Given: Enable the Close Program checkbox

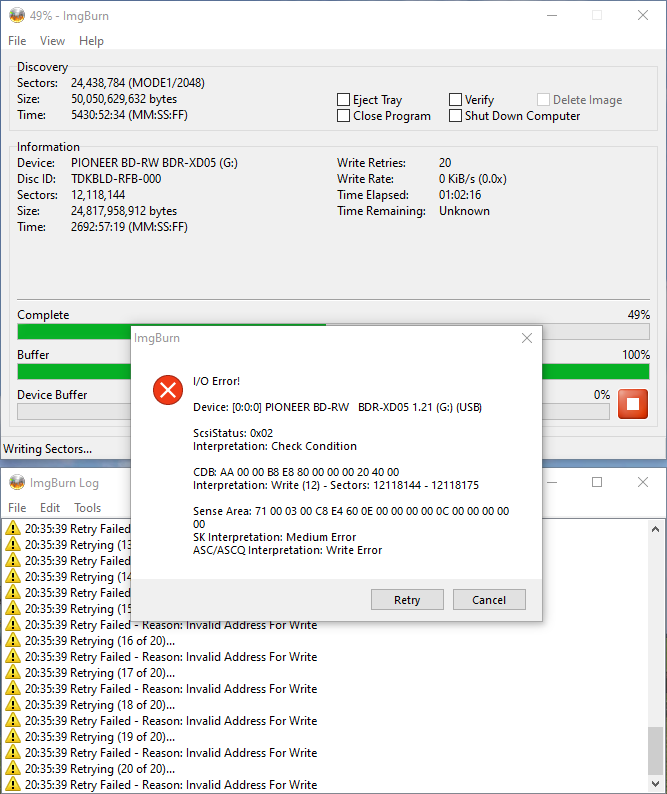Looking at the screenshot, I should point(344,116).
